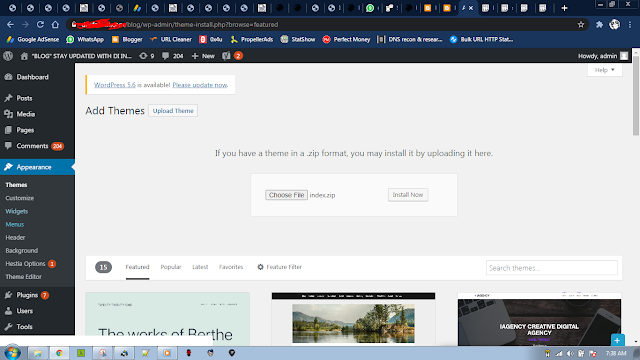This screenshot has width=640, height=360.
Task: Open Hestia Options submenu item
Action: click(x=30, y=264)
